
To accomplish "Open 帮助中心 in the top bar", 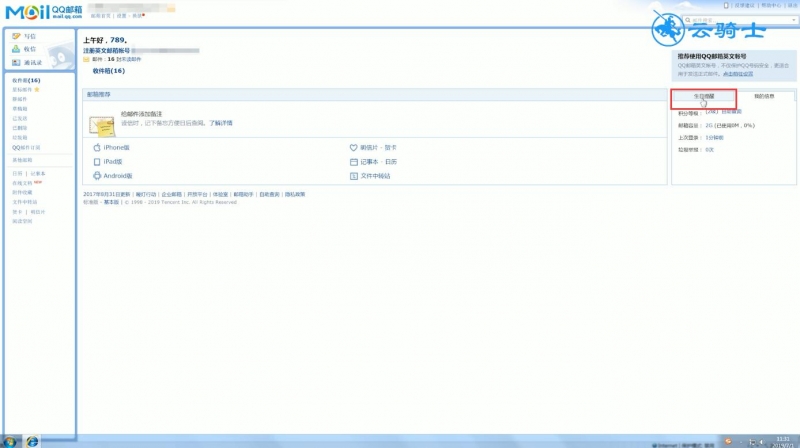I will coord(771,5).
